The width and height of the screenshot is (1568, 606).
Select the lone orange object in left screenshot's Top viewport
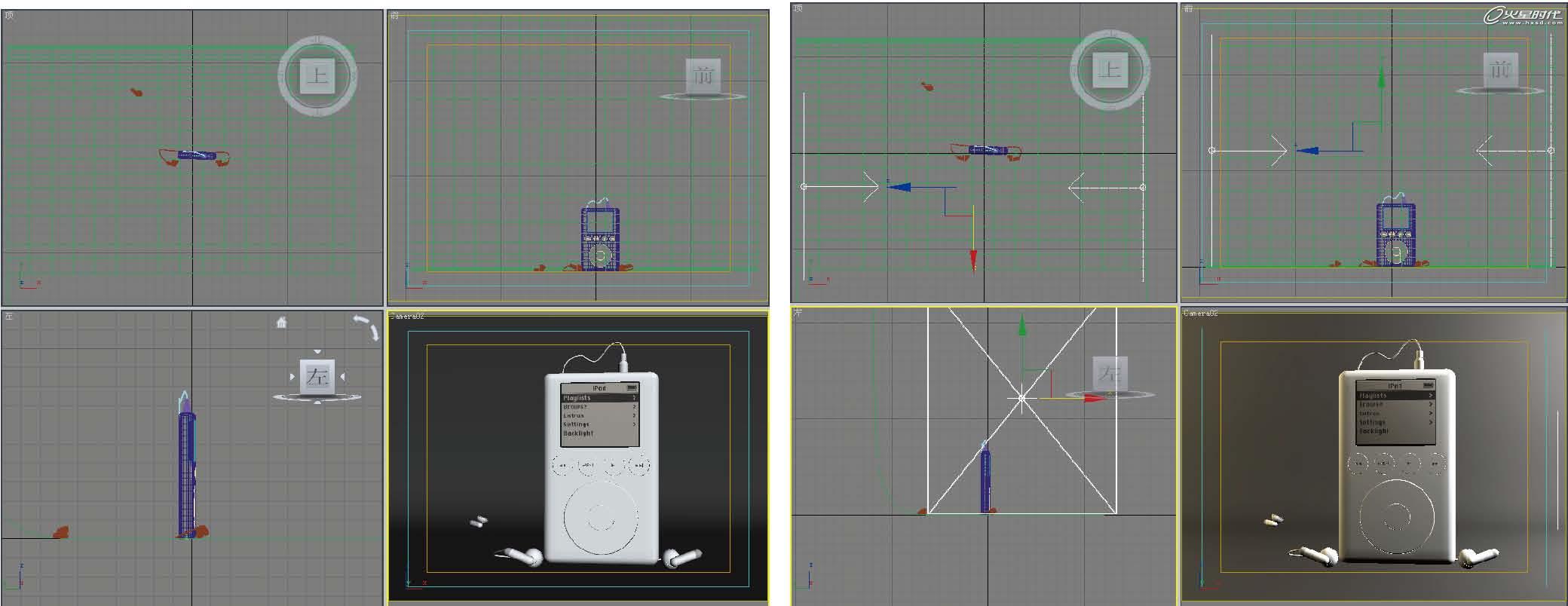[136, 92]
